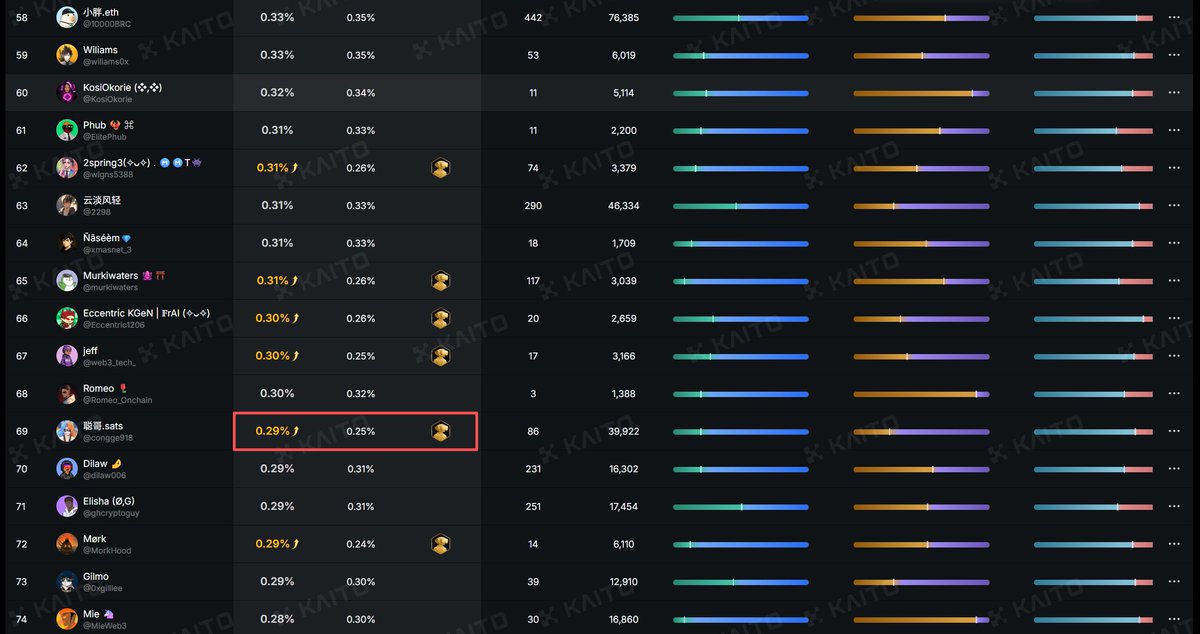This screenshot has width=1200, height=634.
Task: Click handle @0xgilllee
Action: (x=105, y=588)
